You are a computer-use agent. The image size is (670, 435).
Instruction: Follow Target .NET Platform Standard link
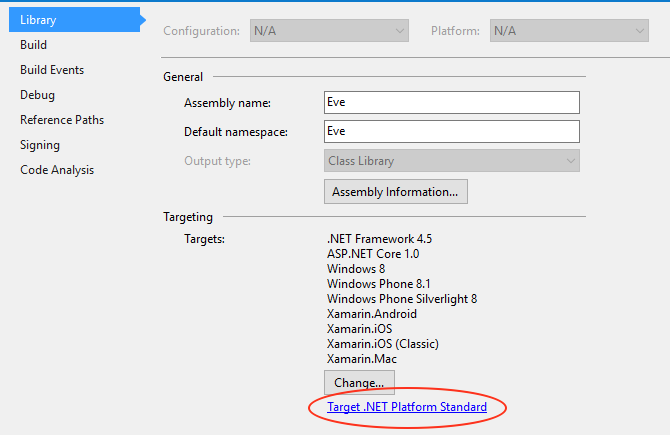click(407, 407)
